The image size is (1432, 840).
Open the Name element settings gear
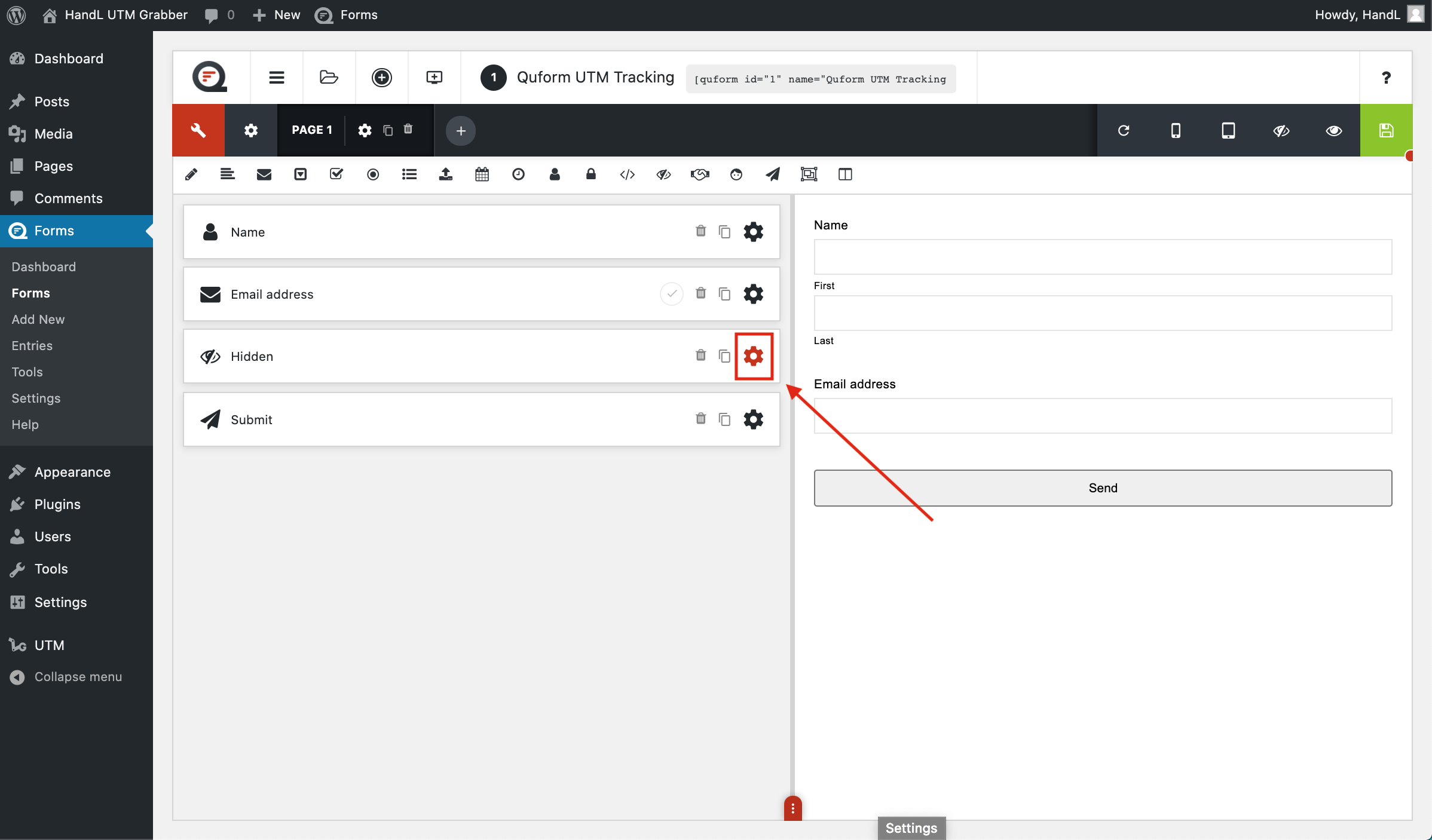(x=754, y=232)
